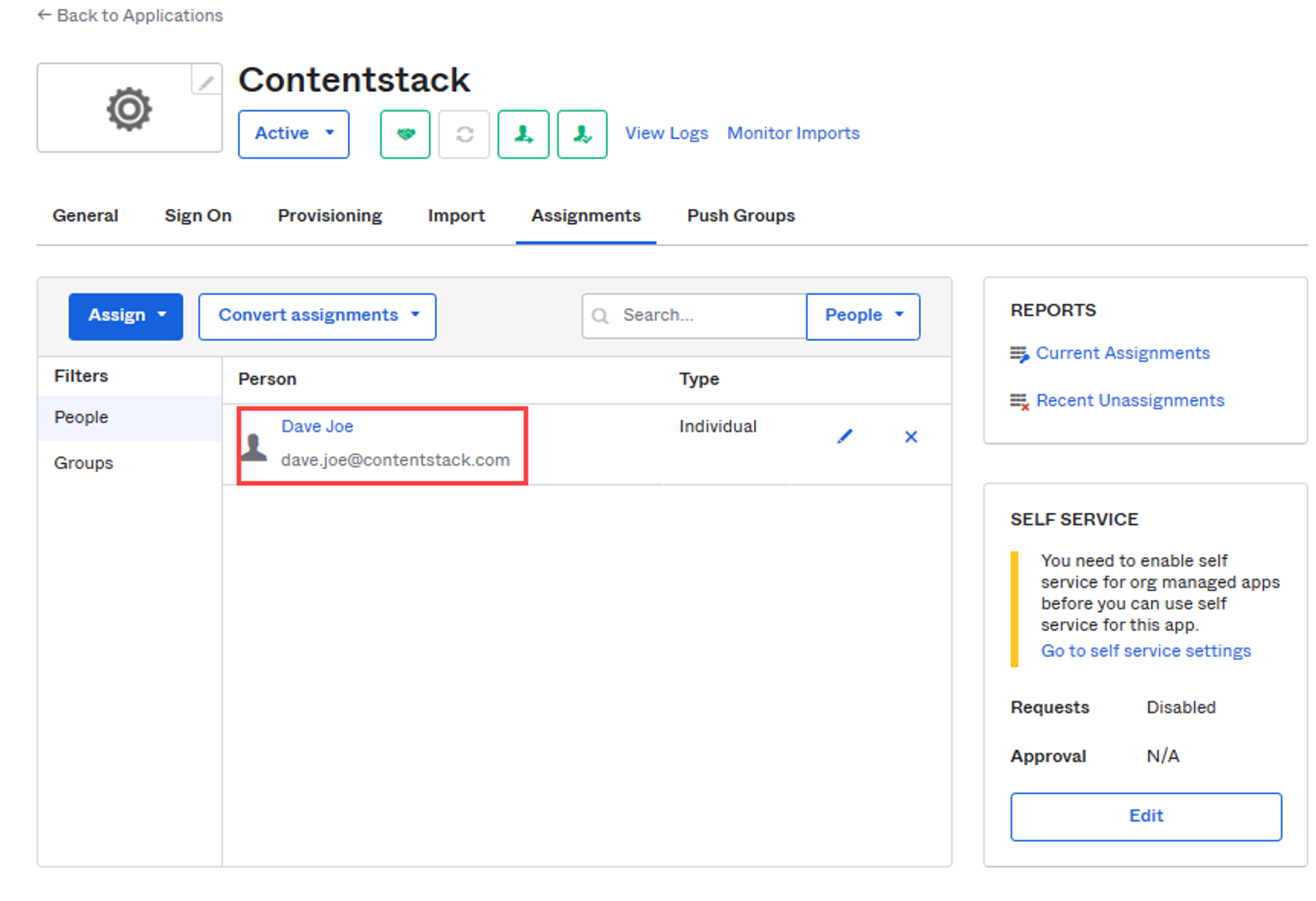Click the push users to app icon
Viewport: 1316px width, 901px height.
[523, 134]
